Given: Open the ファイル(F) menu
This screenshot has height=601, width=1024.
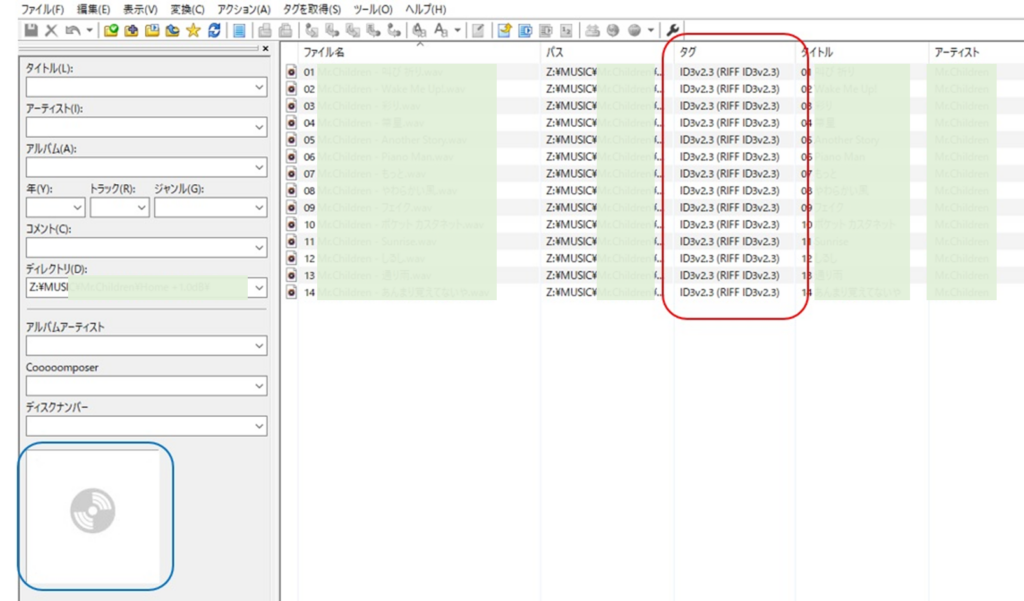Looking at the screenshot, I should 43,9.
